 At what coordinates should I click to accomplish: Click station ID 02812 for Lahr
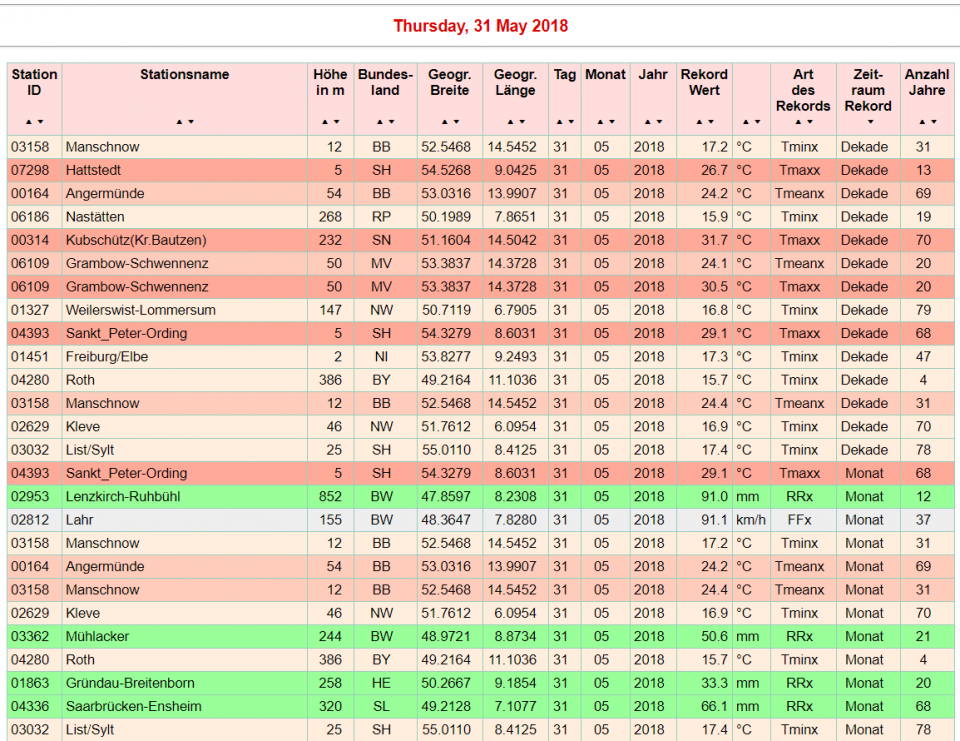(30, 520)
